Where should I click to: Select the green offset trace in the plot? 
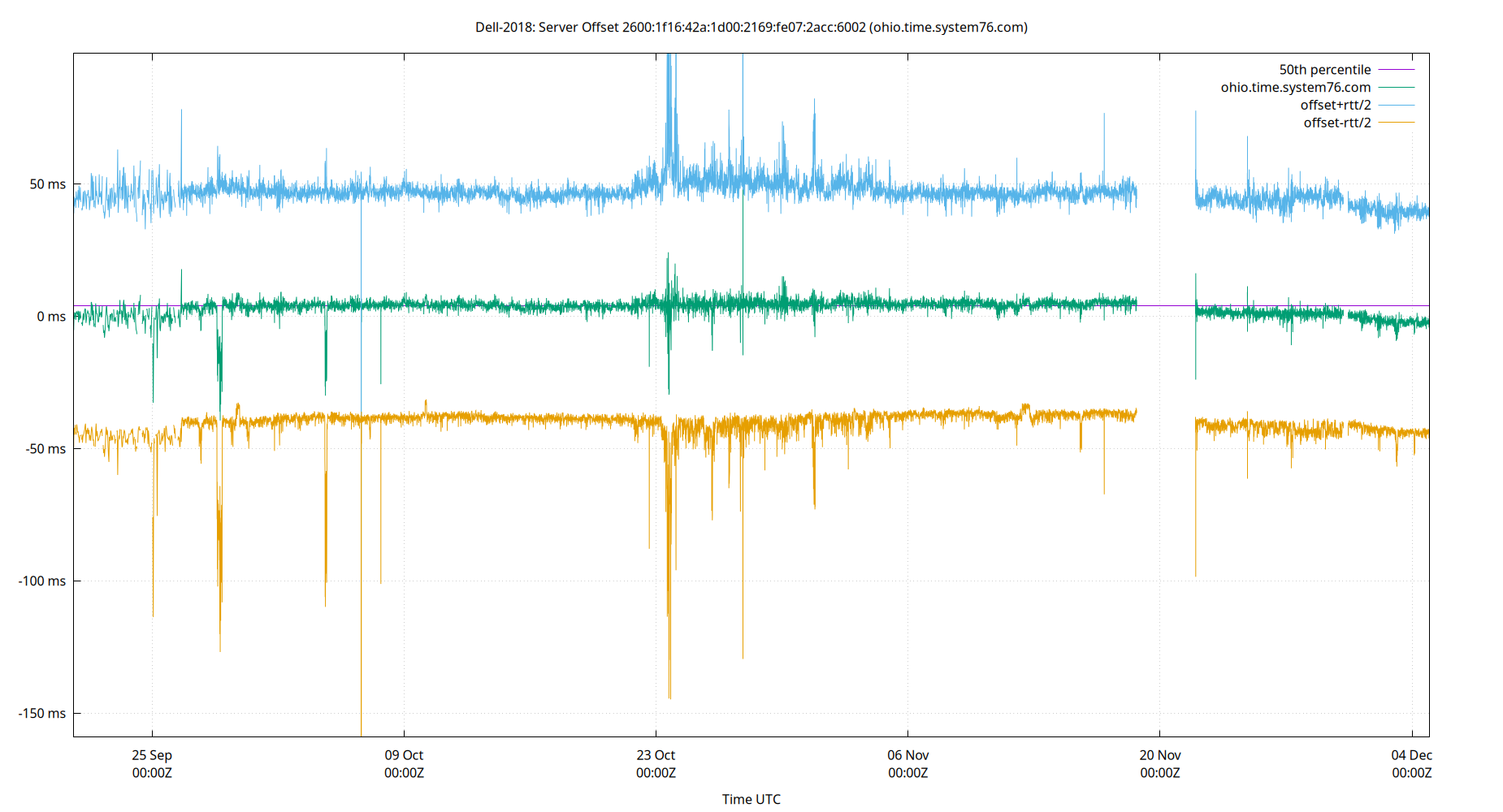(x=487, y=306)
